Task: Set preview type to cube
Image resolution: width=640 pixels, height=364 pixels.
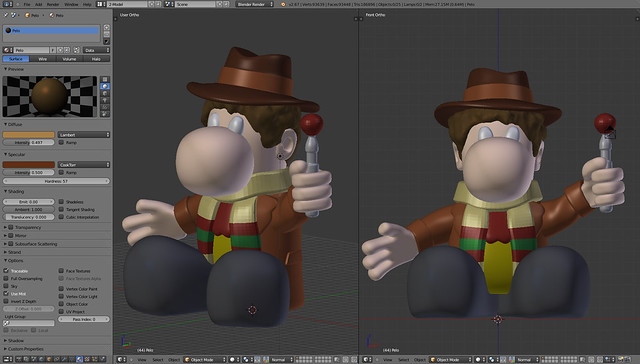Action: point(105,93)
